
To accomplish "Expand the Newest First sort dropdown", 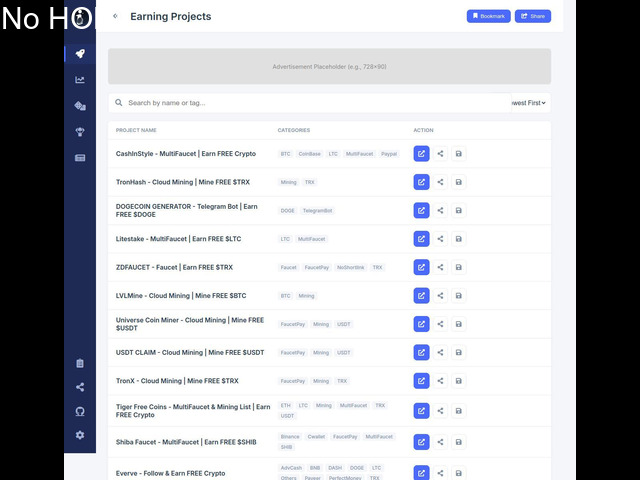I will (x=529, y=103).
